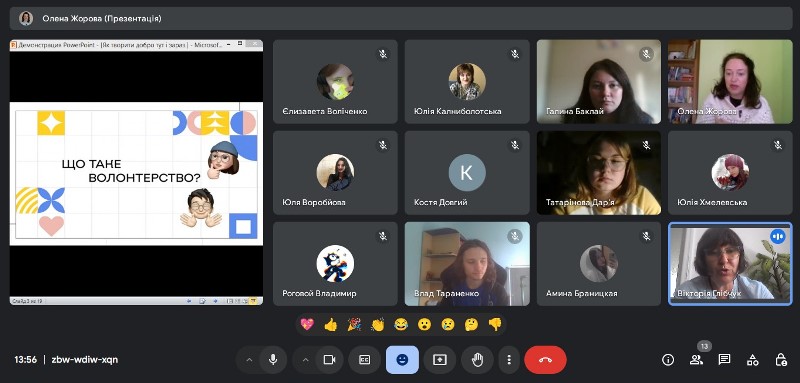Send the thumbs up reaction emoji
This screenshot has height=383, width=800.
pos(331,324)
